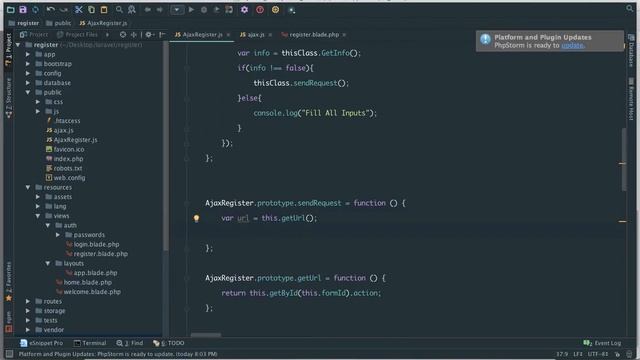
Task: Select login.blade.php in project tree
Action: (92, 244)
